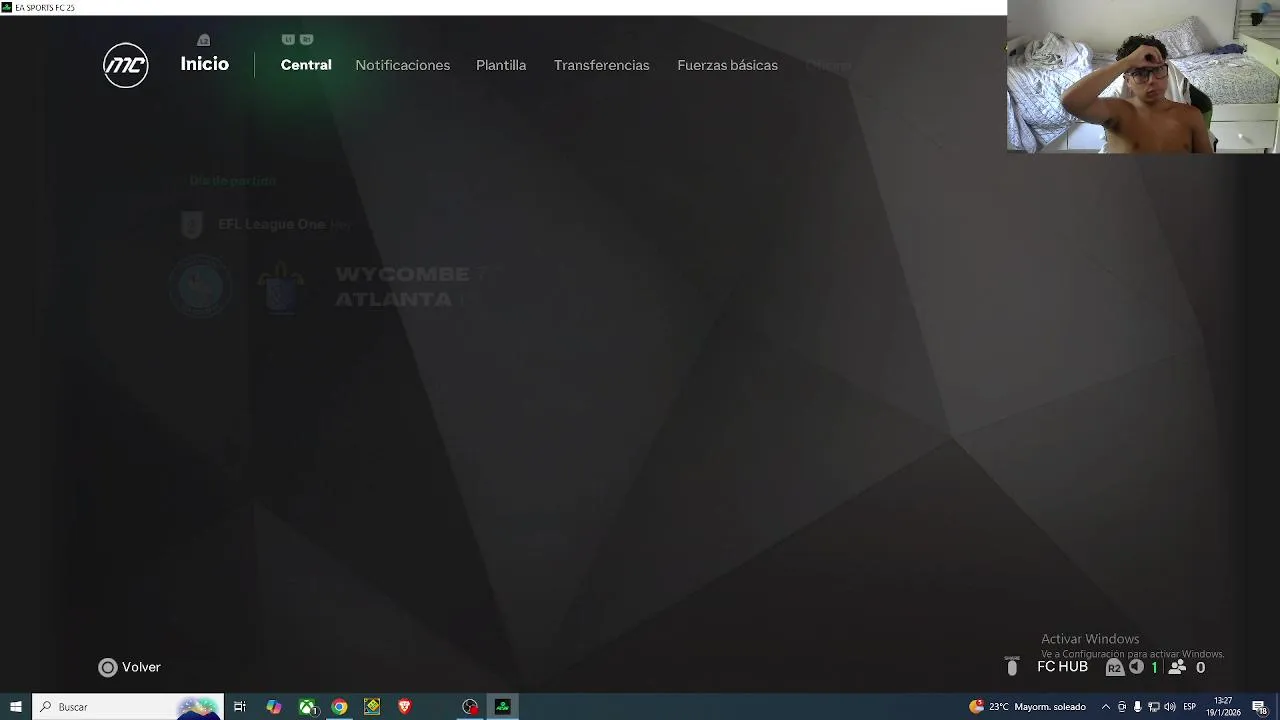Viewport: 1280px width, 720px height.
Task: Click the Buscar taskbar search box
Action: pos(128,707)
